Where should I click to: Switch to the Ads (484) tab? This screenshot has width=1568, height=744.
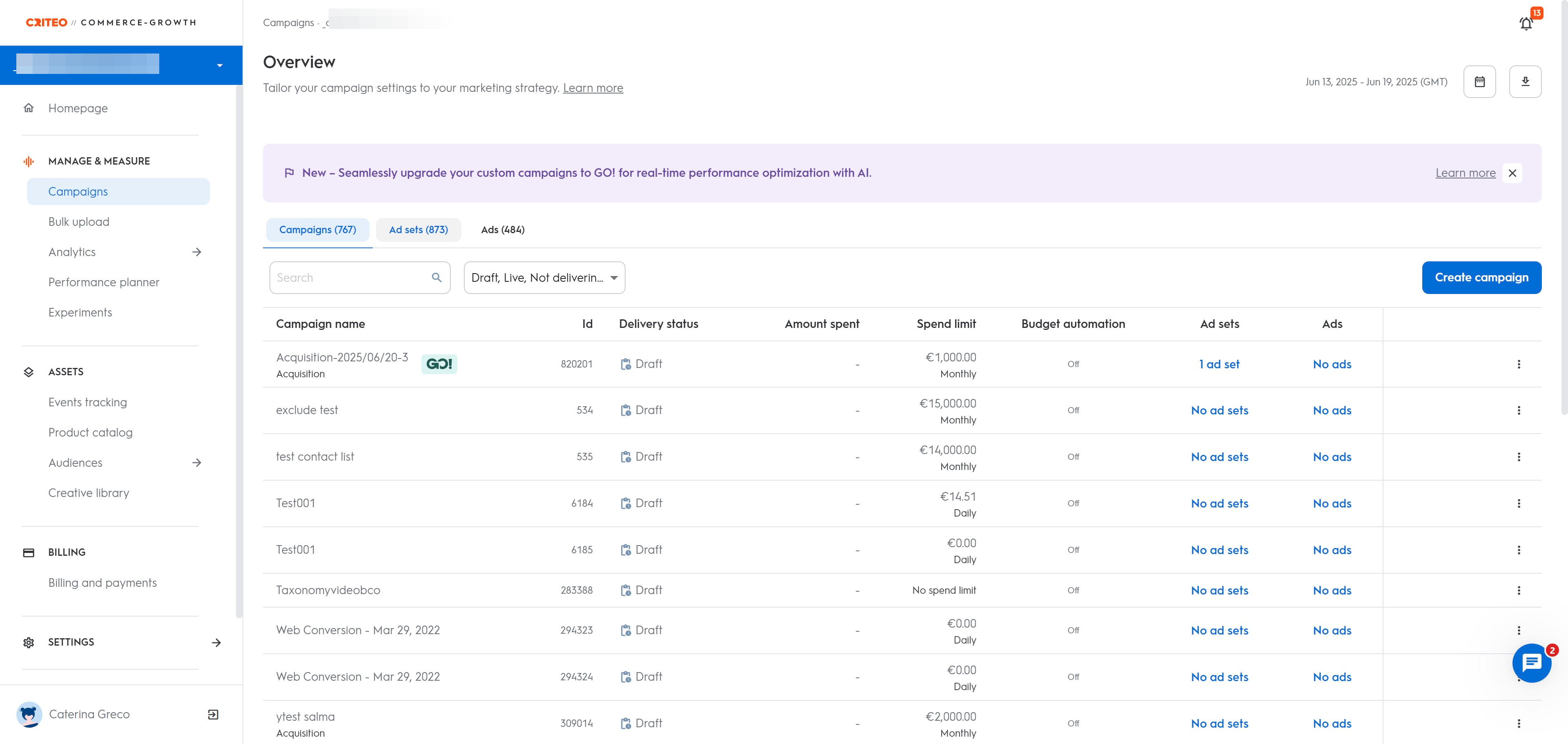click(x=502, y=229)
